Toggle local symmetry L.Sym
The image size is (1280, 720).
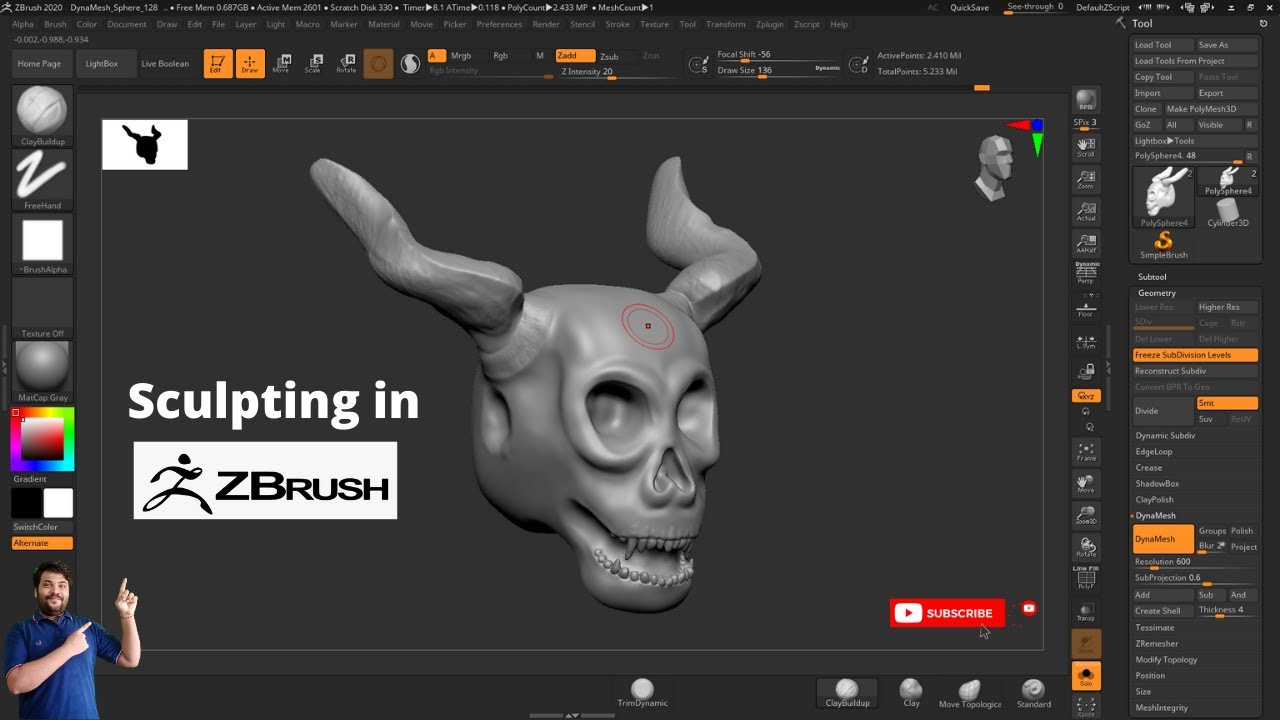click(1085, 341)
